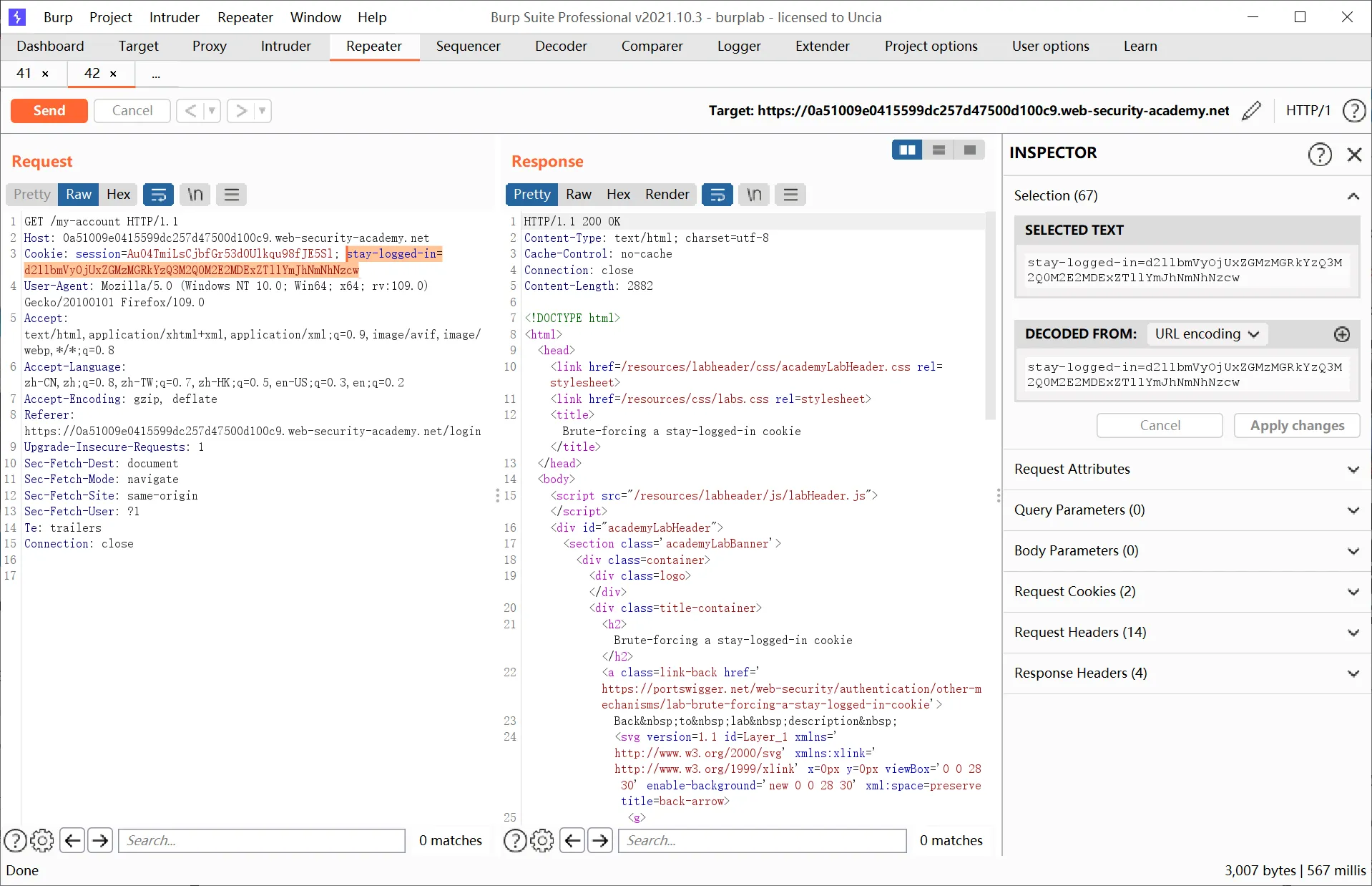Viewport: 1372px width, 886px height.
Task: Open the Project options tab
Action: tap(931, 47)
